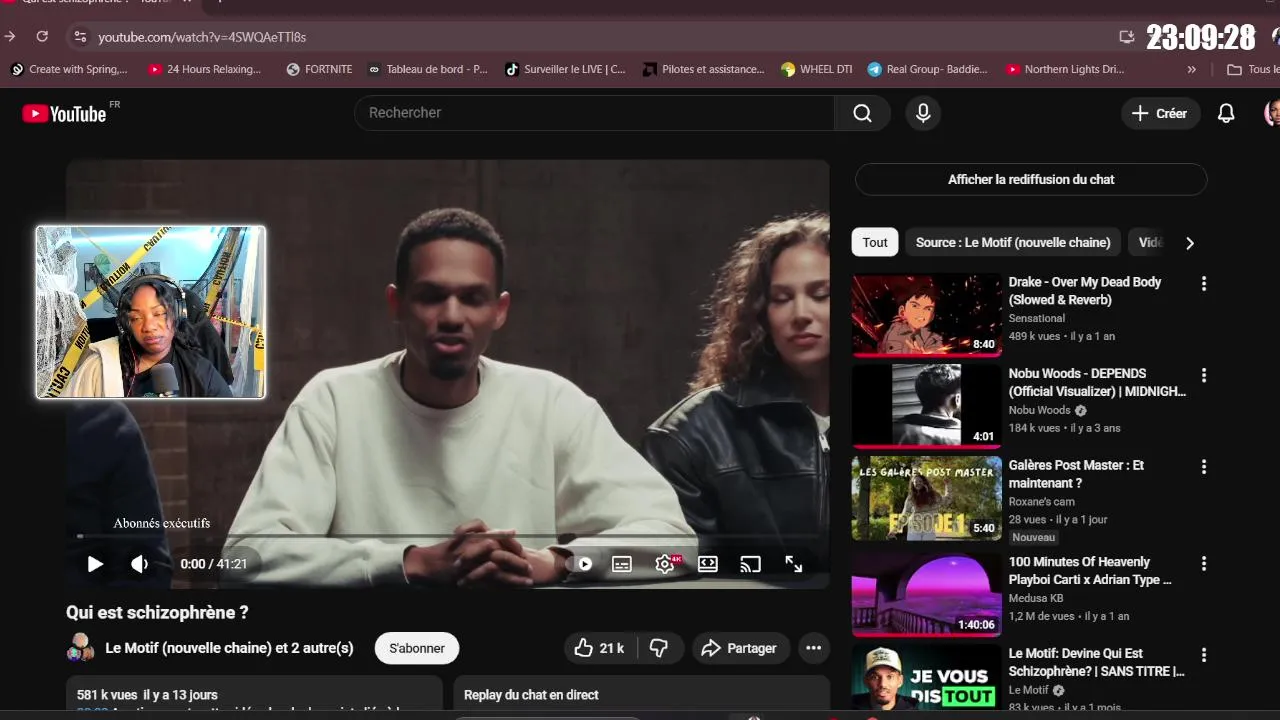Open Drake - Over My Dead Body thumbnail

pos(926,315)
